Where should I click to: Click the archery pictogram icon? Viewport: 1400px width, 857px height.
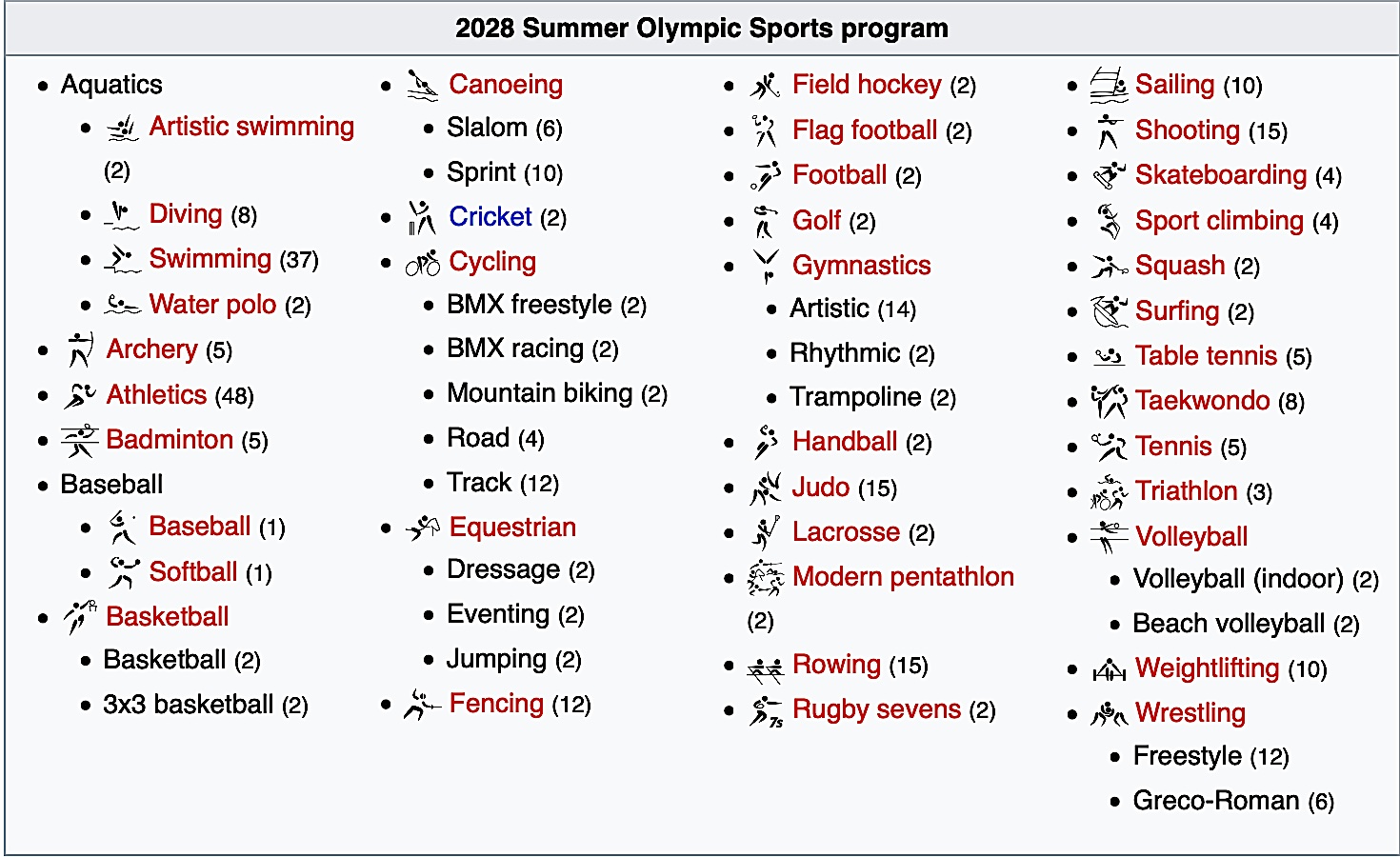point(80,349)
